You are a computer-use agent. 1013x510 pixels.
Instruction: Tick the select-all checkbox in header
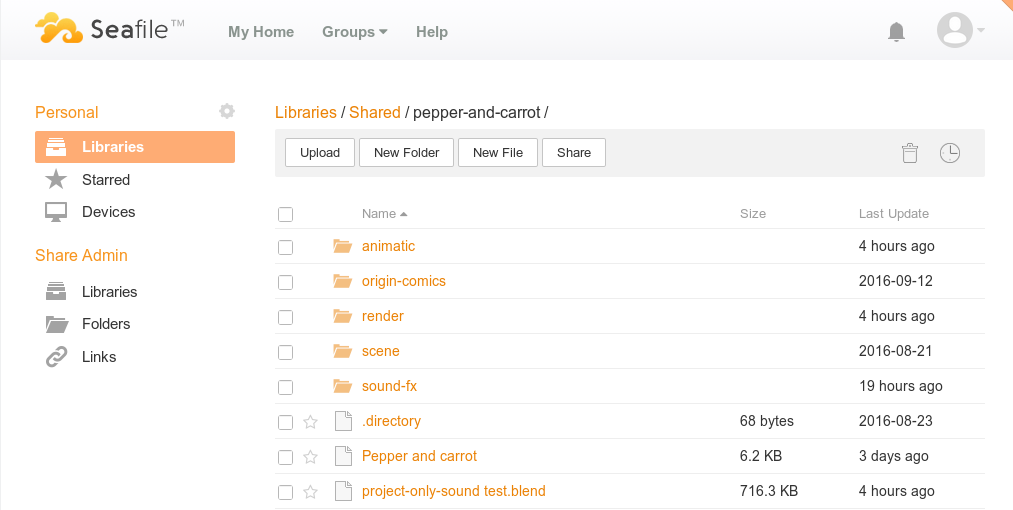click(286, 214)
